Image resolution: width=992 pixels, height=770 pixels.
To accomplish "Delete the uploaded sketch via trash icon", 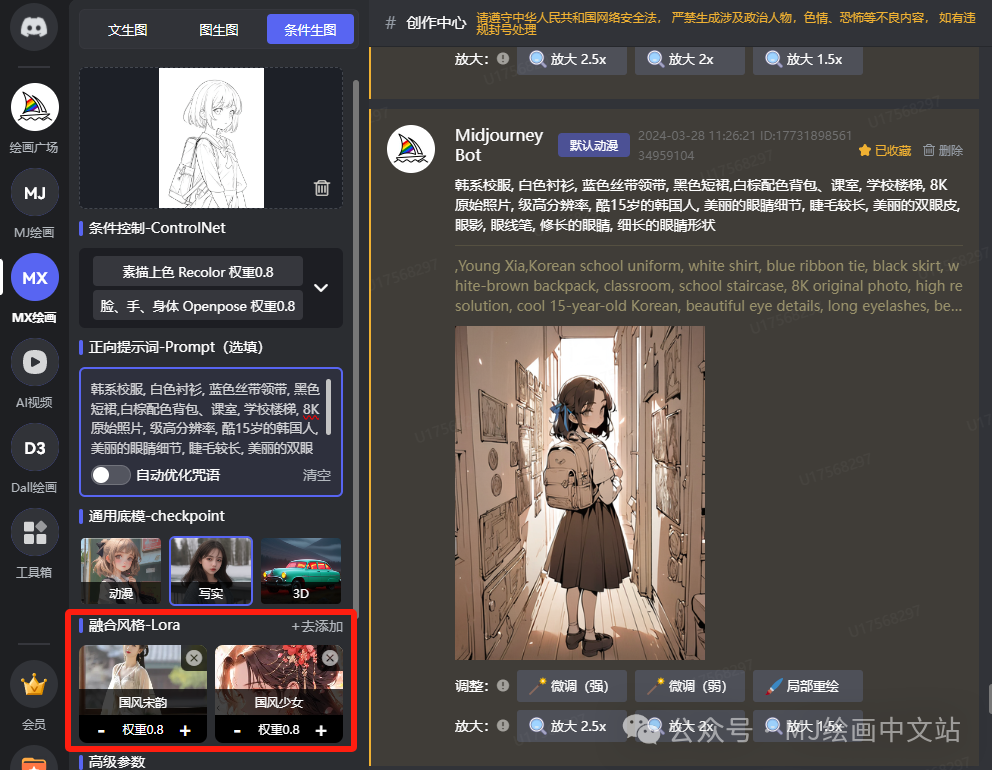I will 321,188.
